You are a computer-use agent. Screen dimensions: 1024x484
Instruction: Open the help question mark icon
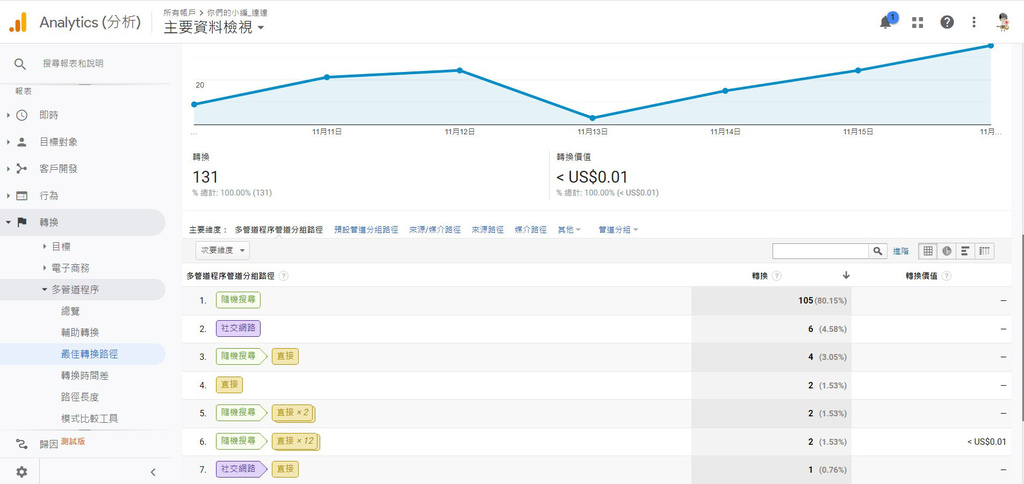(947, 22)
